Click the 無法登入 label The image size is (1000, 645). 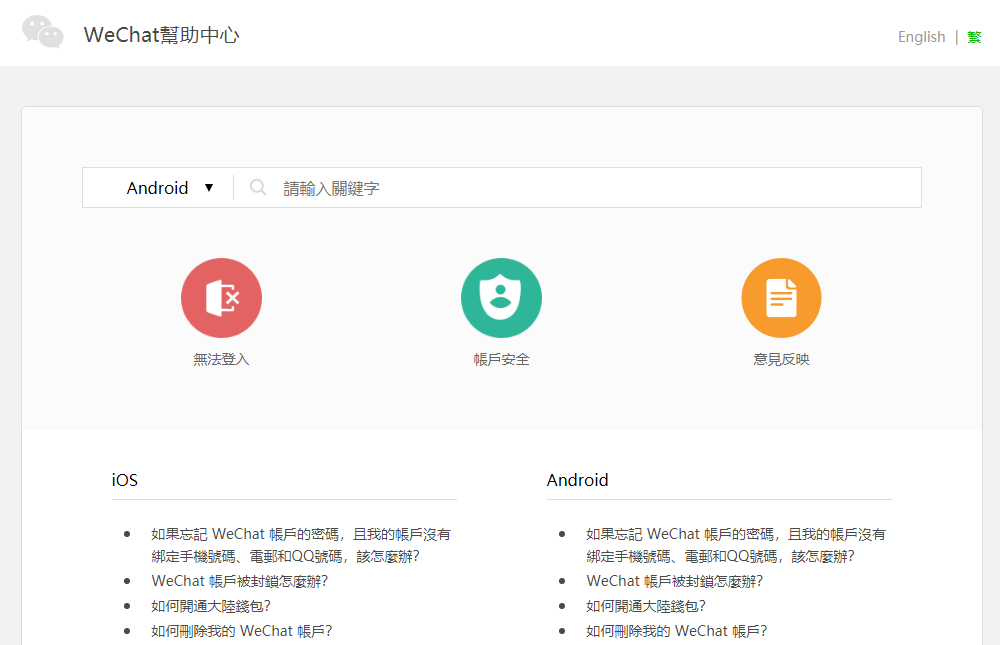(x=221, y=359)
